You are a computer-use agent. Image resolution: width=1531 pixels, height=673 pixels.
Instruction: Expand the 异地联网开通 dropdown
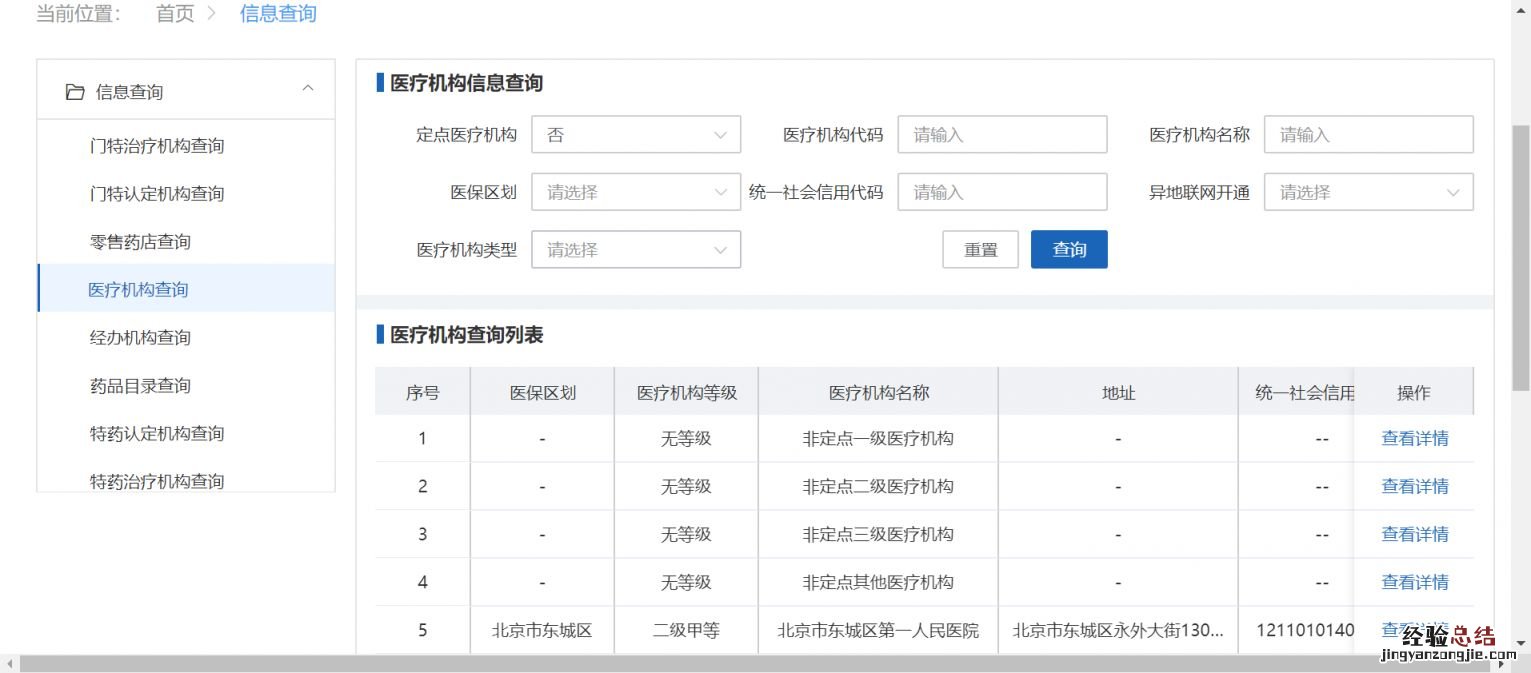click(x=1368, y=192)
